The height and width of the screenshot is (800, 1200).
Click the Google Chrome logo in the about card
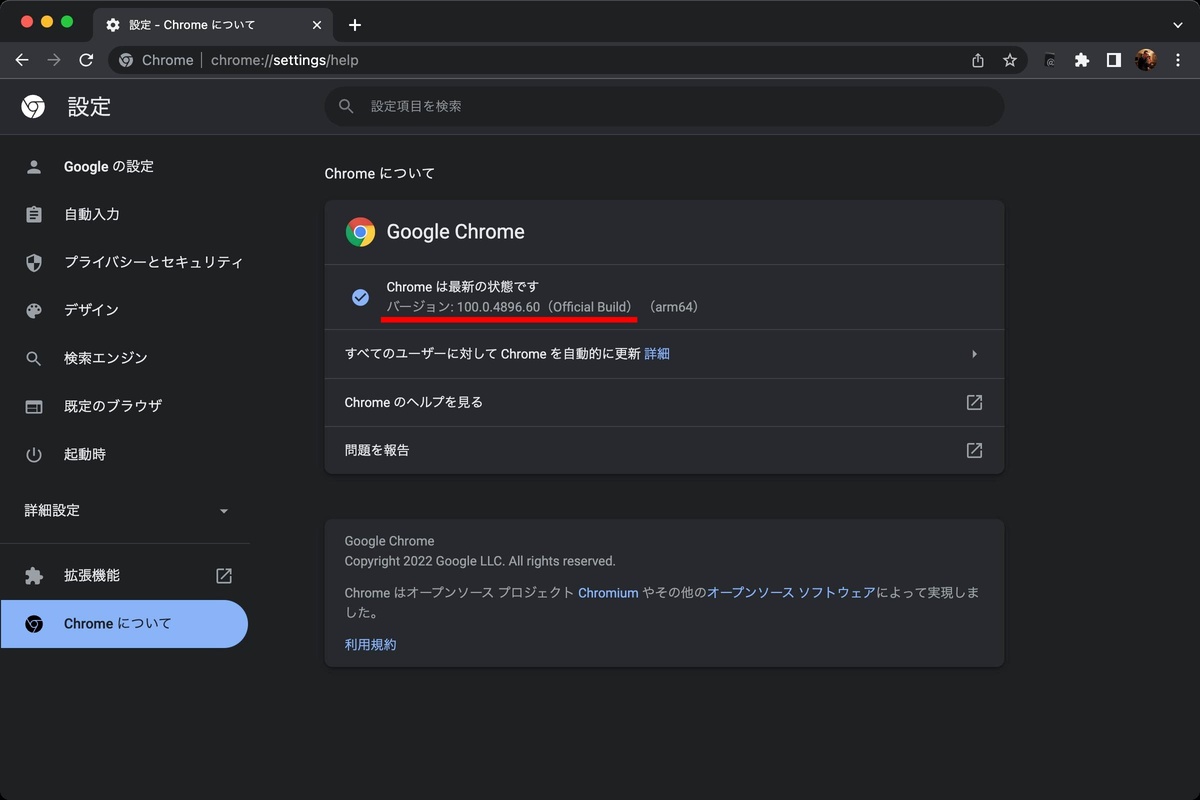click(x=360, y=232)
